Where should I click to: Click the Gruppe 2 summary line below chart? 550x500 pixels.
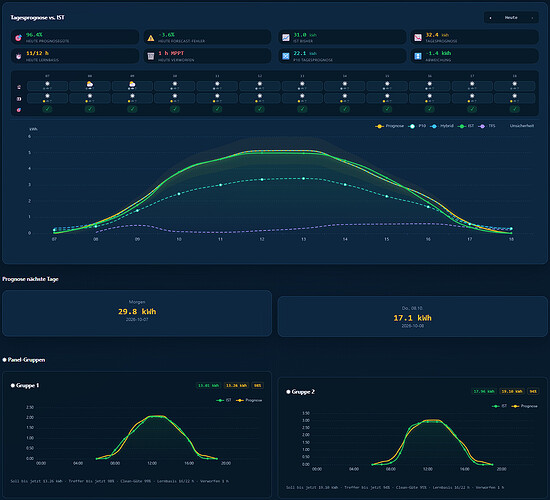(x=395, y=487)
